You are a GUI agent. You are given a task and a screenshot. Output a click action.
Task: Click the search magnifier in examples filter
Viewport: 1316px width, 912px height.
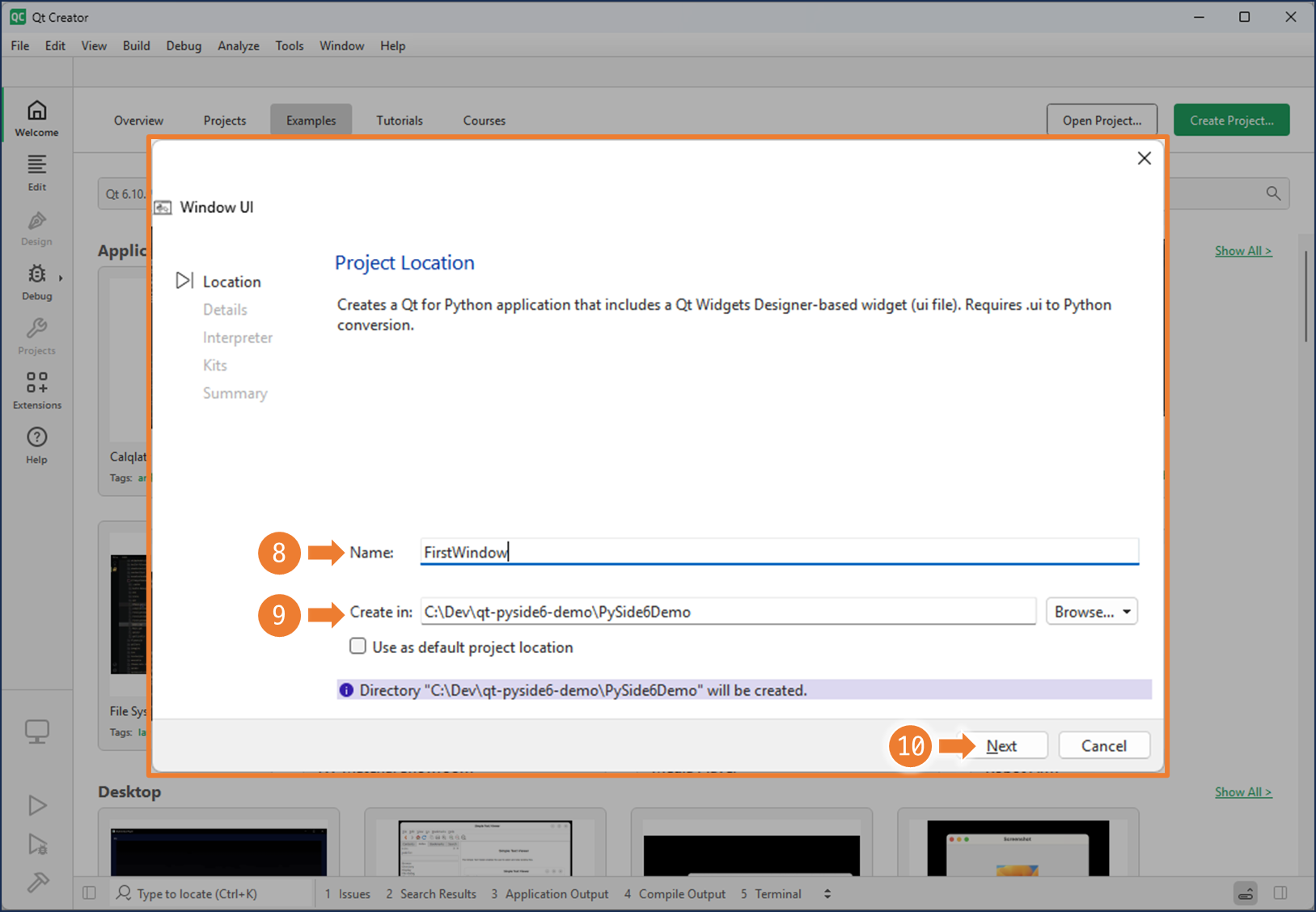1273,193
